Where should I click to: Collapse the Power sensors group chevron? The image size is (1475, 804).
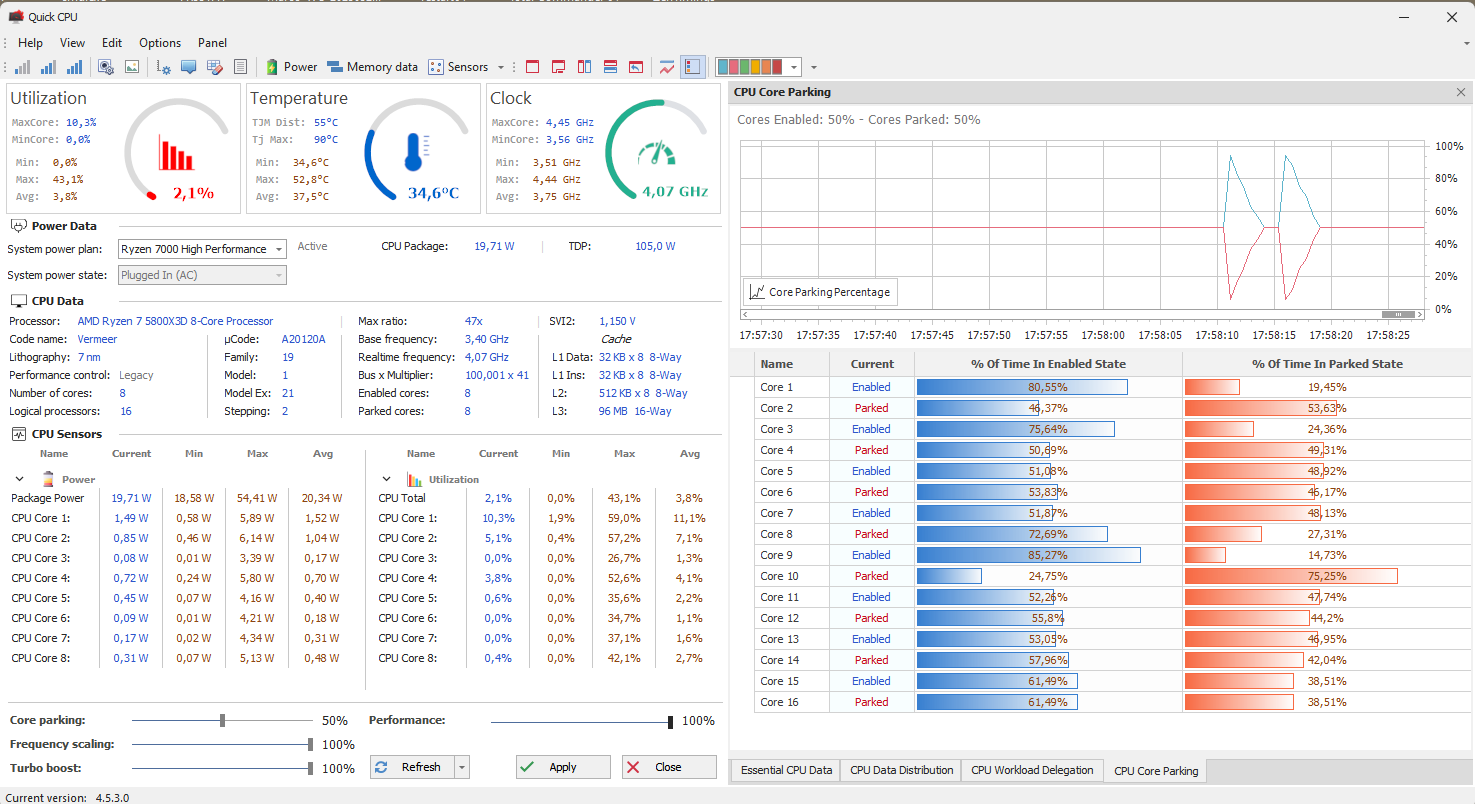click(x=20, y=479)
